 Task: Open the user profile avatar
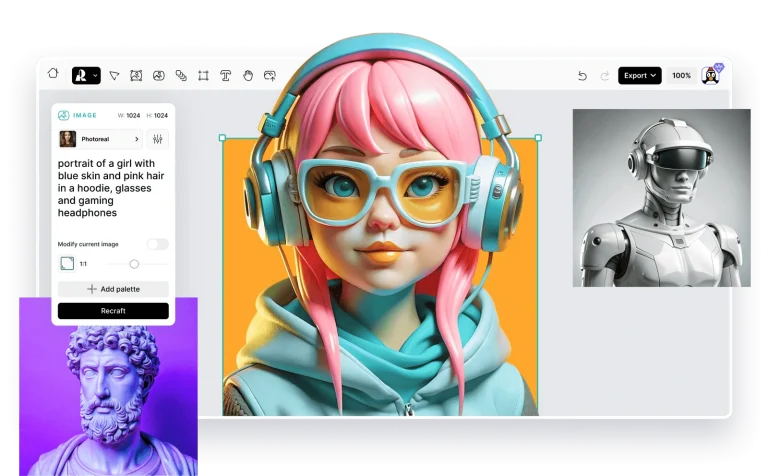point(711,75)
